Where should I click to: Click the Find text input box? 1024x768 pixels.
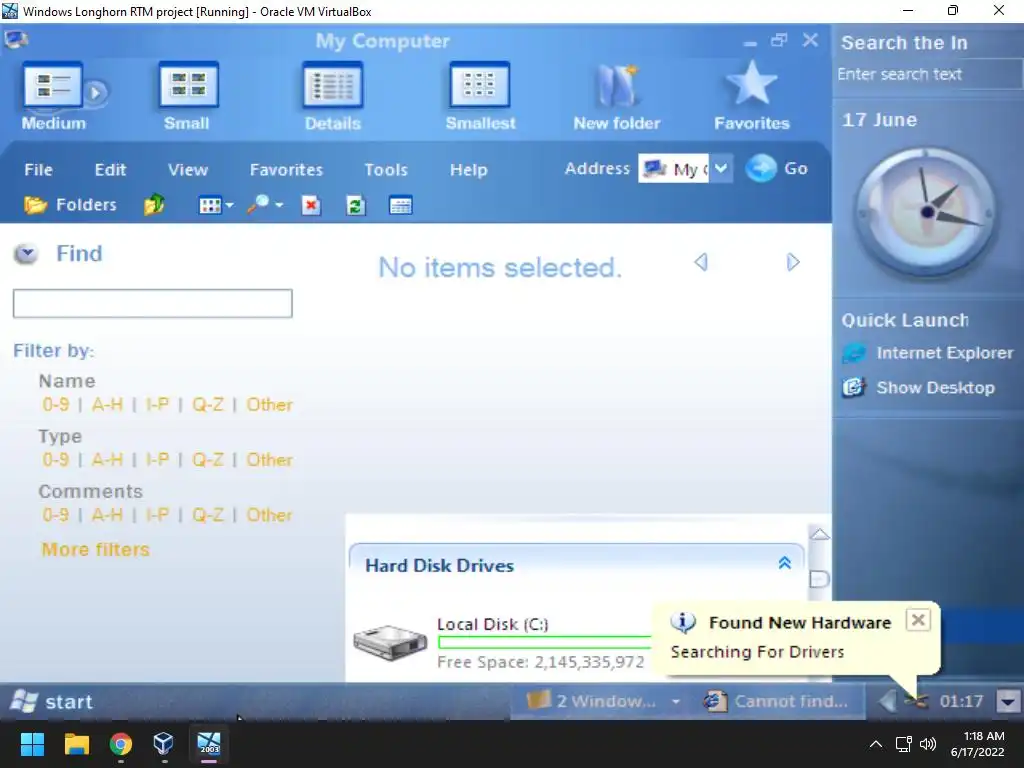tap(153, 304)
